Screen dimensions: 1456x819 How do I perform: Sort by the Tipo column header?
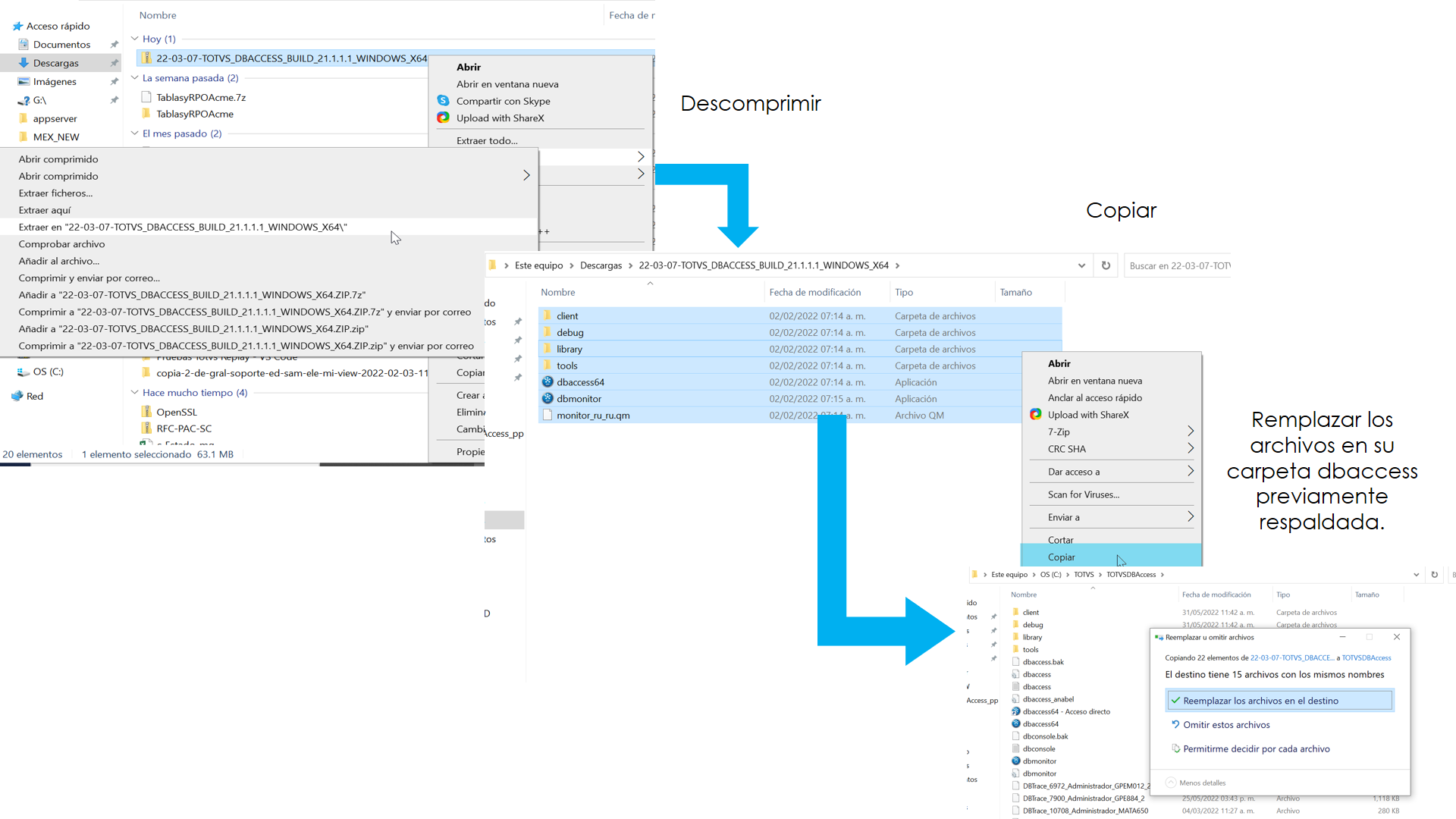pos(904,292)
